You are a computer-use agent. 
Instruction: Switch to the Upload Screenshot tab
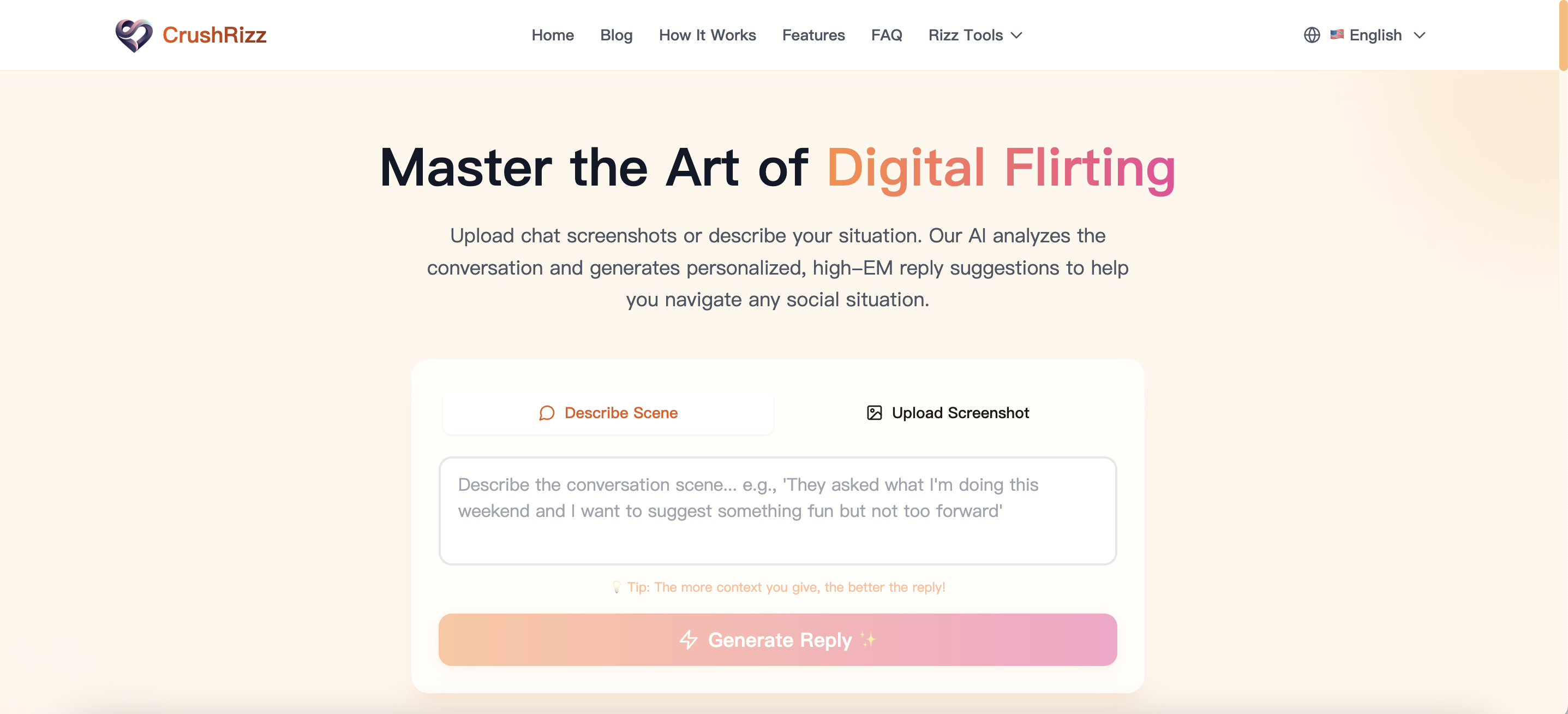pyautogui.click(x=948, y=413)
